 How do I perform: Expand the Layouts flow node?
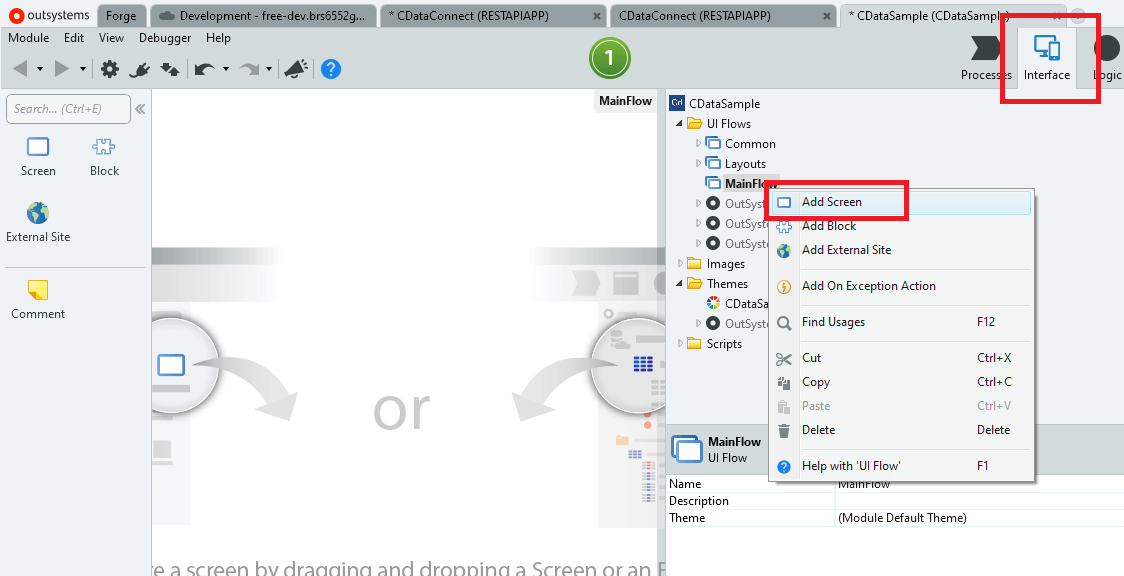click(698, 163)
